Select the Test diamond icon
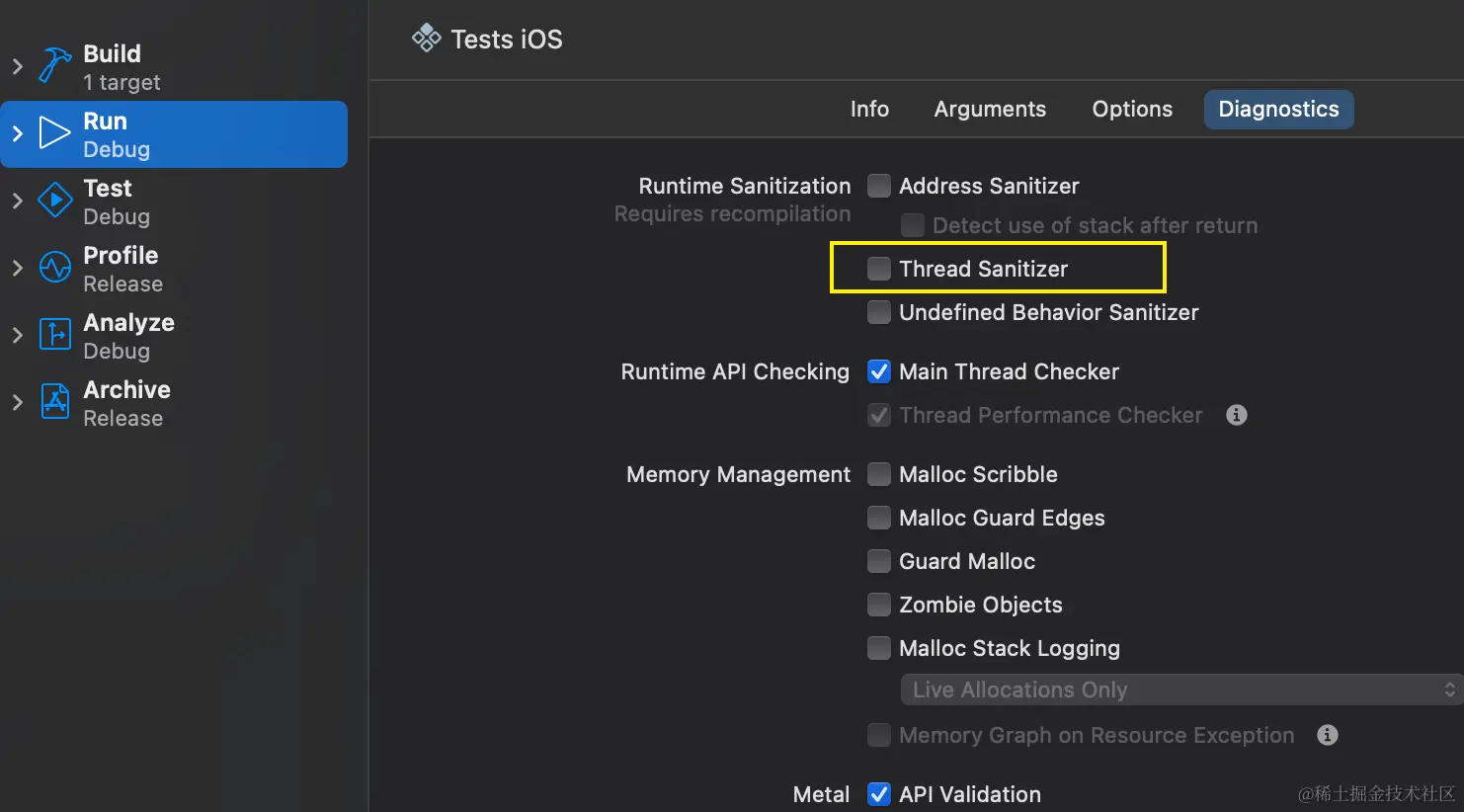This screenshot has height=812, width=1464. coord(55,201)
